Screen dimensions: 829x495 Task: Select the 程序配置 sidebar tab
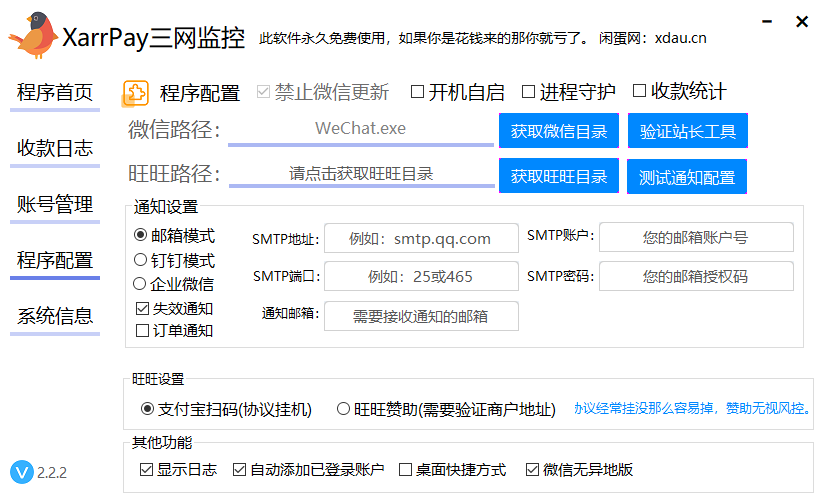[55, 260]
